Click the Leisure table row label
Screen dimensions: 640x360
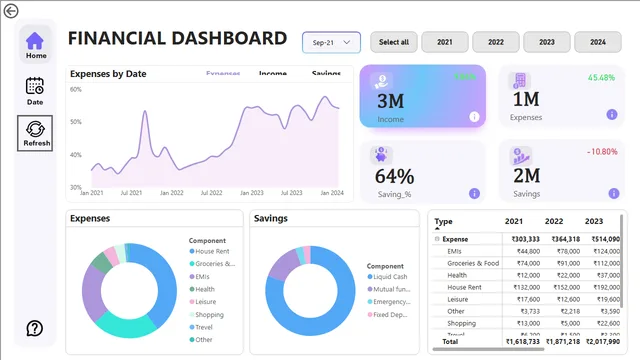click(458, 300)
